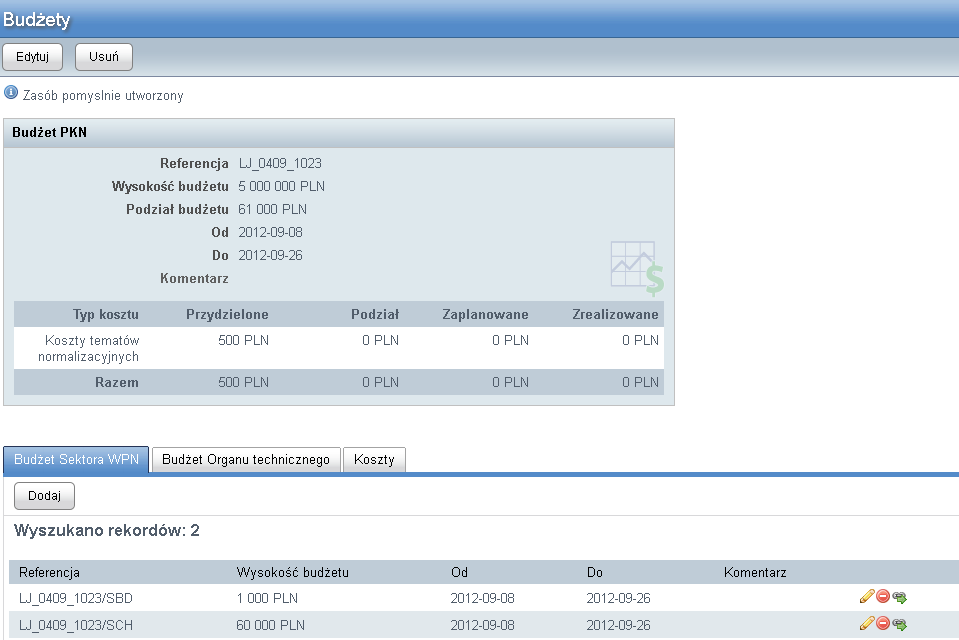Viewport: 959px width, 640px height.
Task: Click the Edytuj button
Action: 32,57
